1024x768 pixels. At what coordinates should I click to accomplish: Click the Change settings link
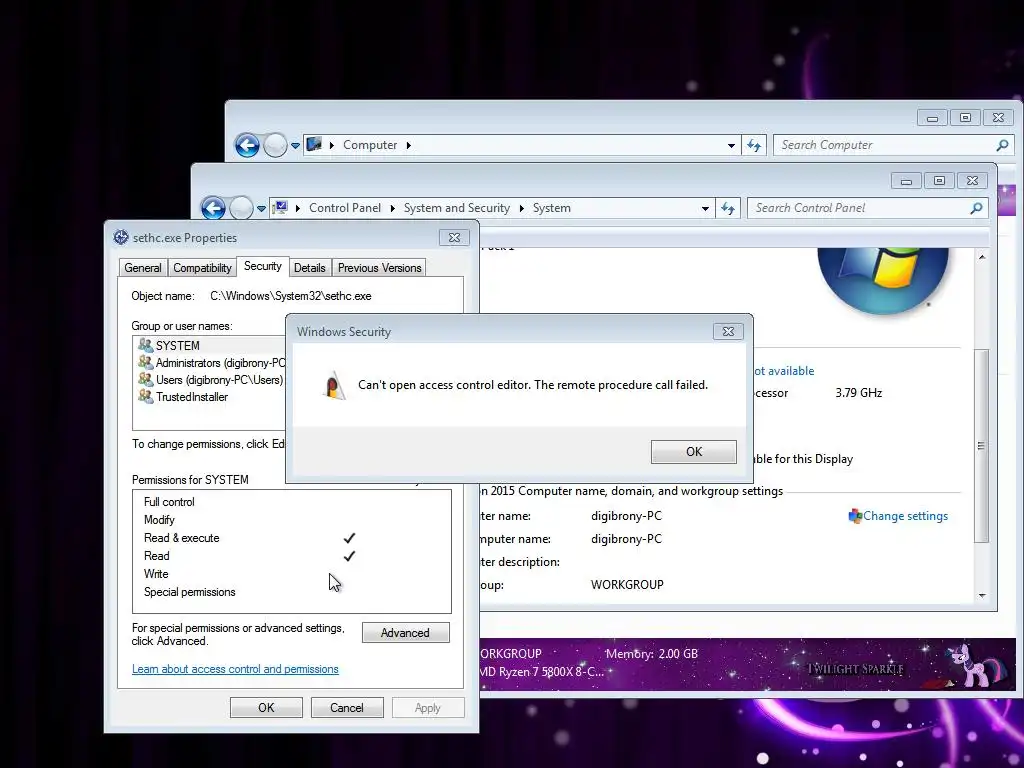[x=905, y=516]
